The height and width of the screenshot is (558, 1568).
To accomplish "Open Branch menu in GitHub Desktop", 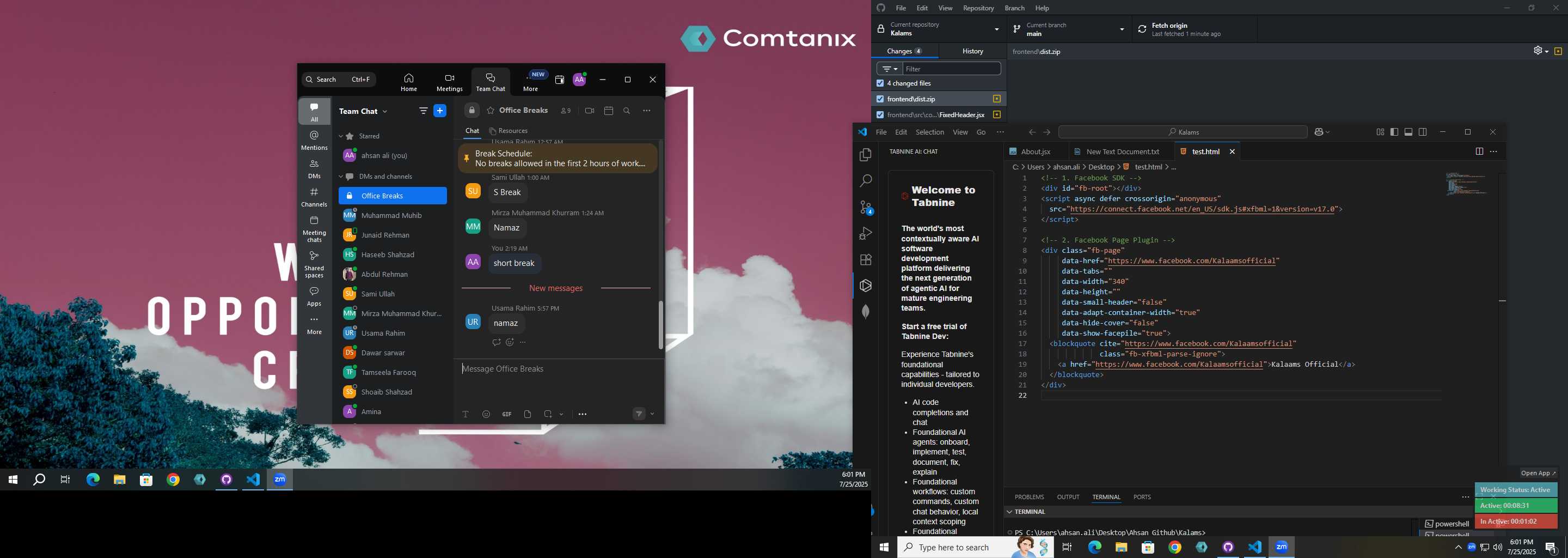I will [1014, 8].
